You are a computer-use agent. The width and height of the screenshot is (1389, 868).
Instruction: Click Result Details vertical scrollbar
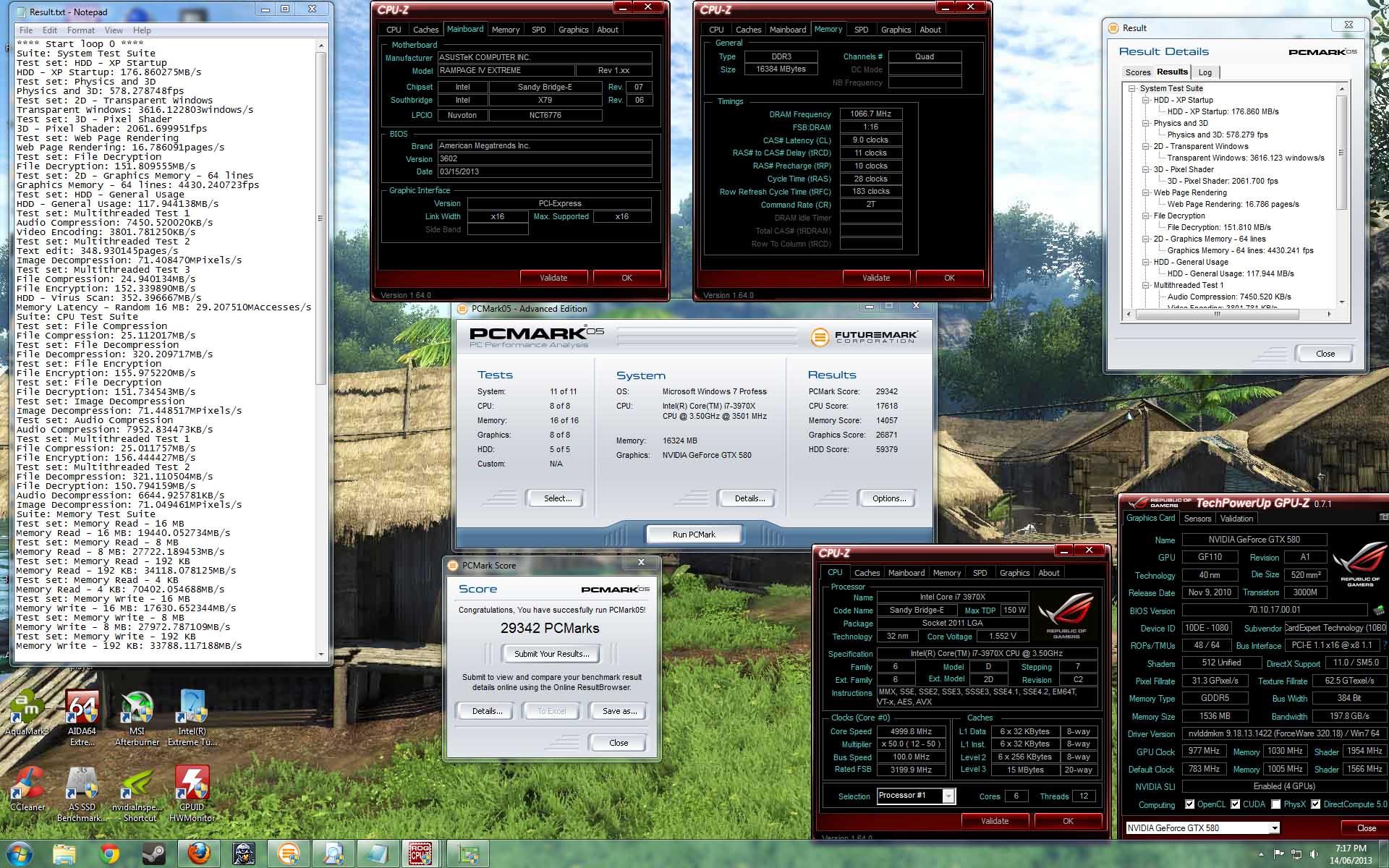[1342, 153]
